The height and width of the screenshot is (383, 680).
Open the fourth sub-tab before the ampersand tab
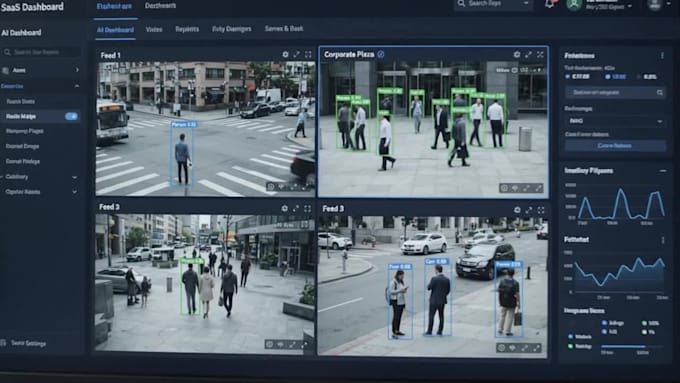(232, 29)
